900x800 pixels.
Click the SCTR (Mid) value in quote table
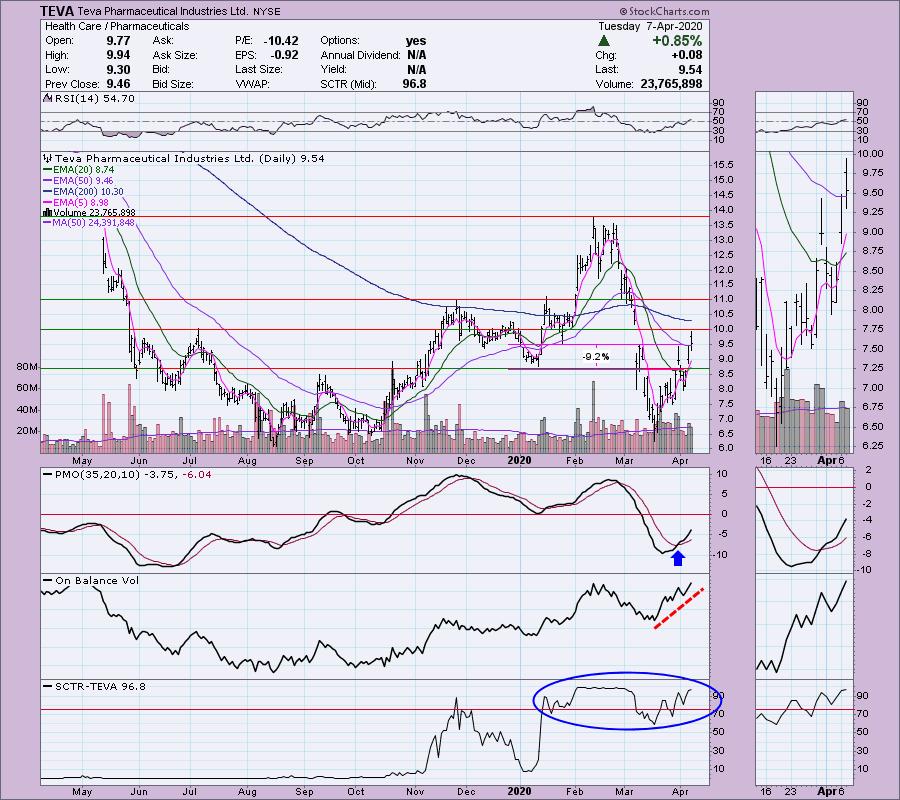point(414,84)
